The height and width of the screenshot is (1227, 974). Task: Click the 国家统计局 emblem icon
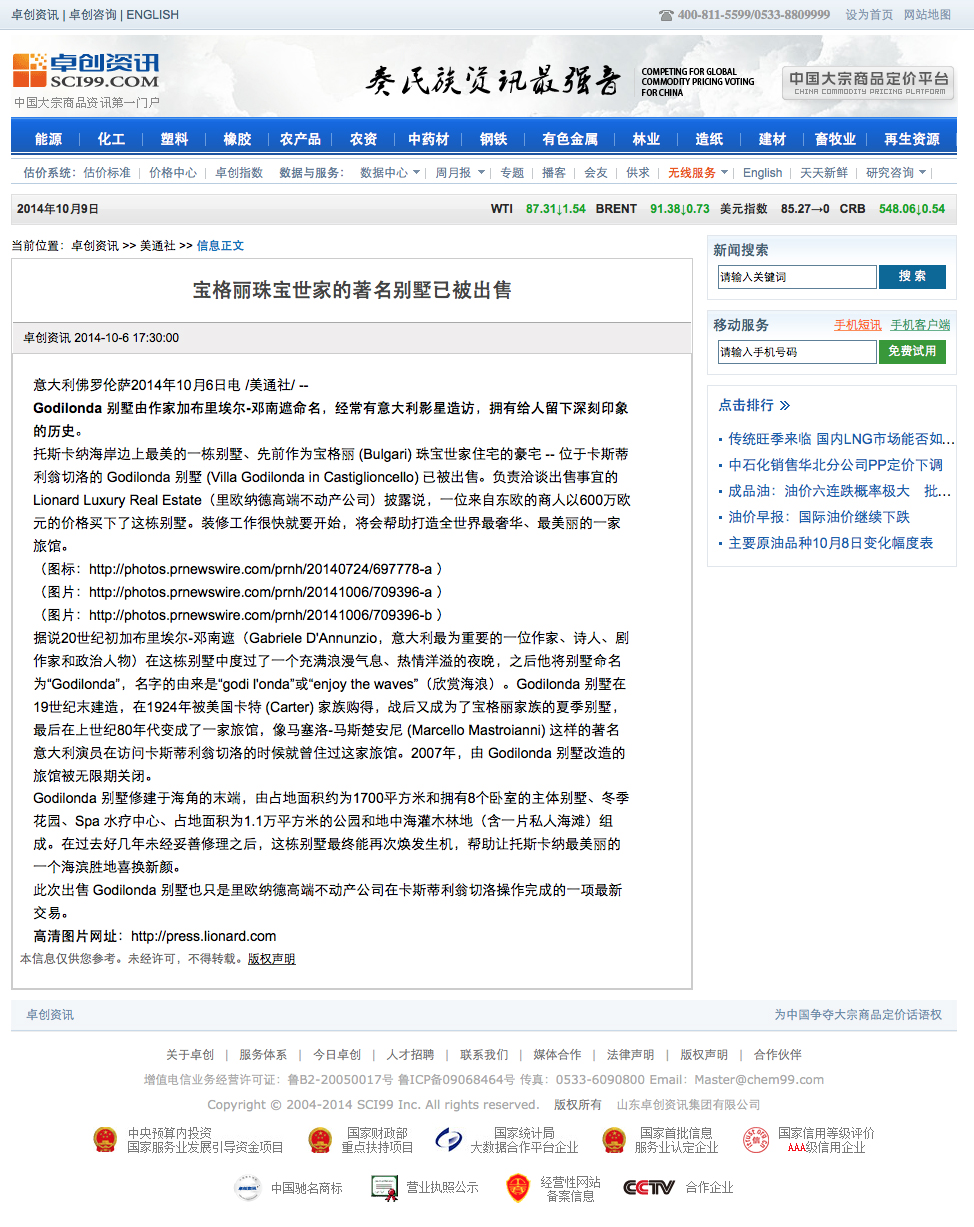click(x=449, y=1140)
